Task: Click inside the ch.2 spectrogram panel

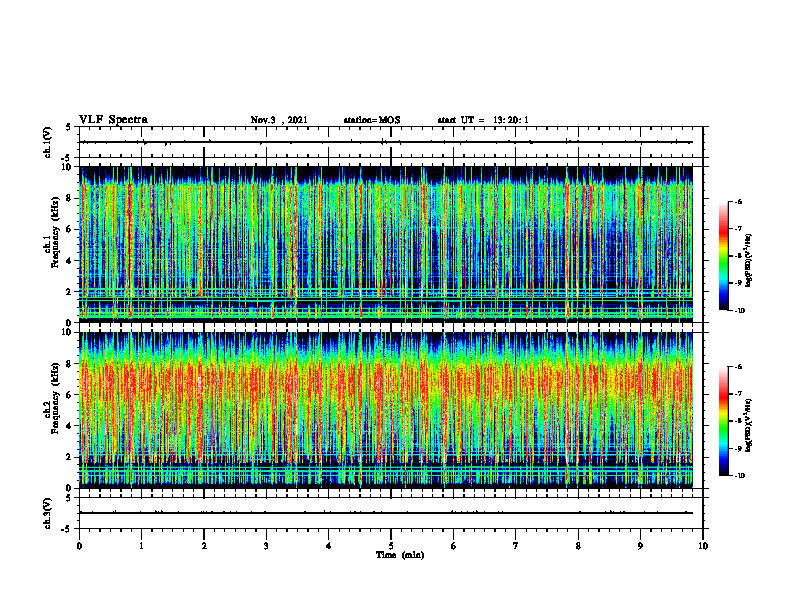Action: [x=386, y=410]
